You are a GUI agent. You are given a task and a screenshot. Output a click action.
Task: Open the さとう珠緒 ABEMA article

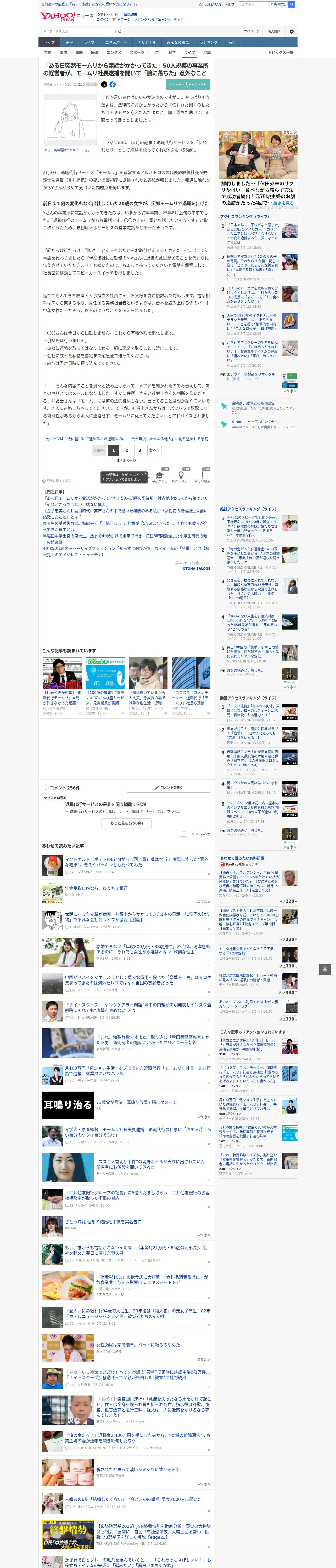(x=103, y=1222)
